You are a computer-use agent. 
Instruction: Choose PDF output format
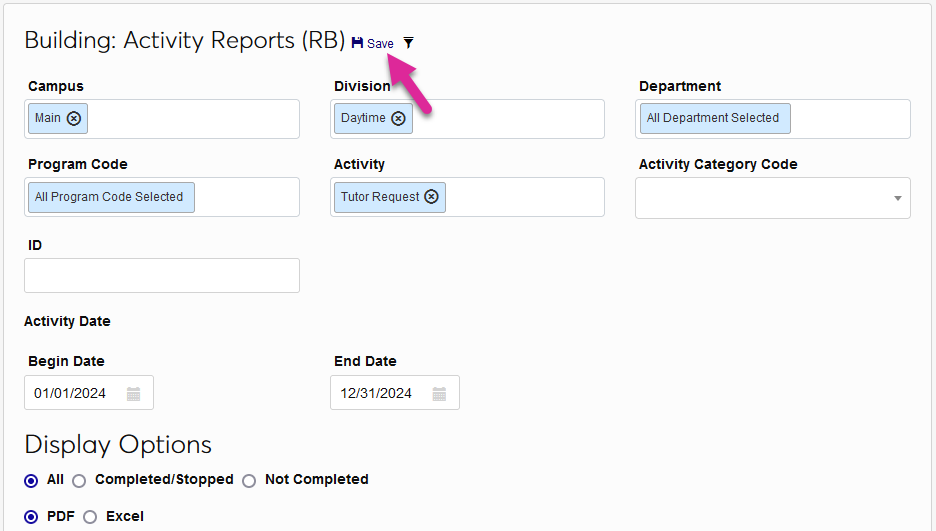pyautogui.click(x=31, y=517)
